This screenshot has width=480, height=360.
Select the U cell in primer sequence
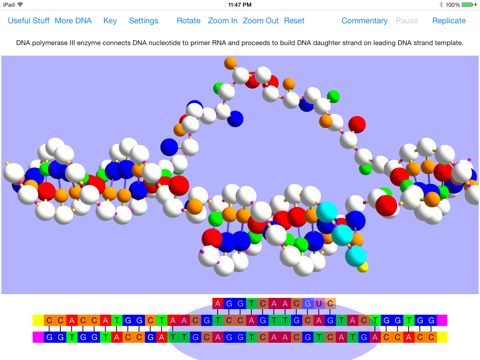click(319, 304)
